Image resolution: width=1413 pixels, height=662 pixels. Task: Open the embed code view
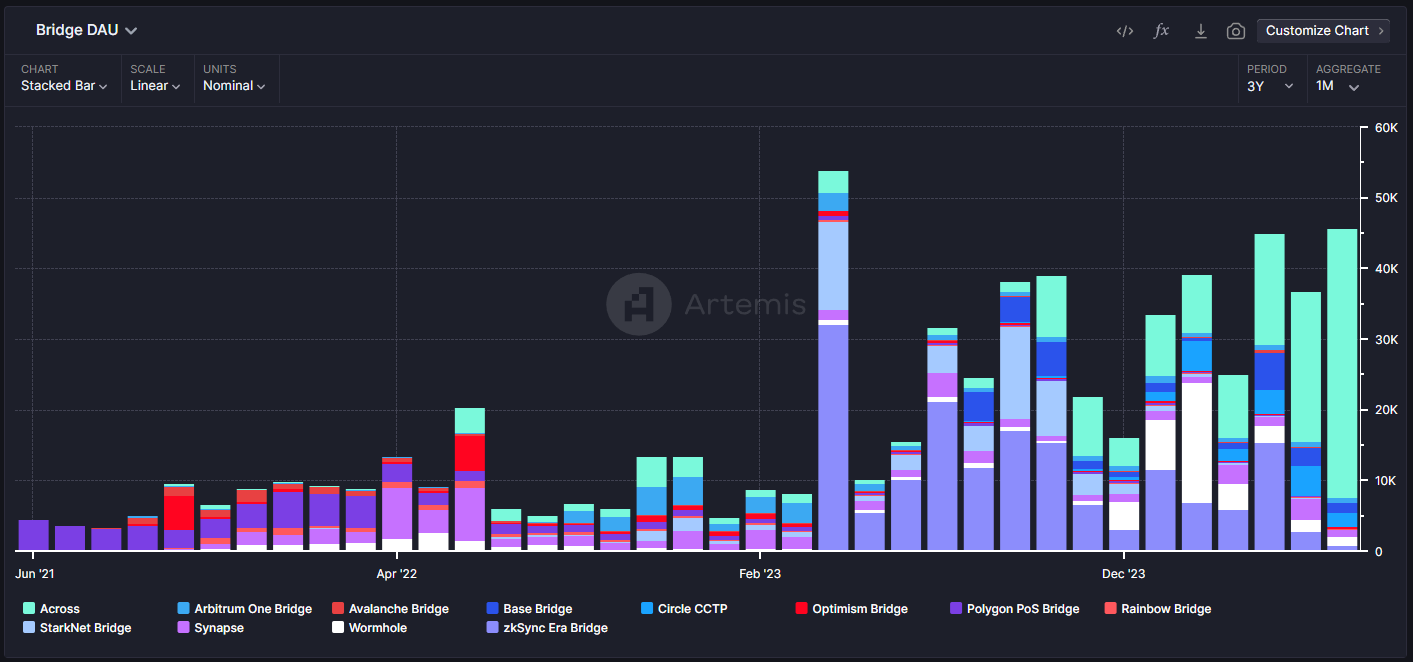click(x=1124, y=30)
